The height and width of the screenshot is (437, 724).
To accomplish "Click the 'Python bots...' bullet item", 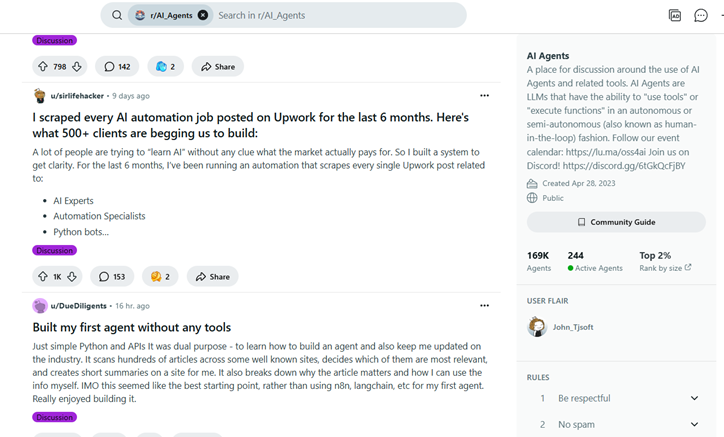I will (x=81, y=232).
